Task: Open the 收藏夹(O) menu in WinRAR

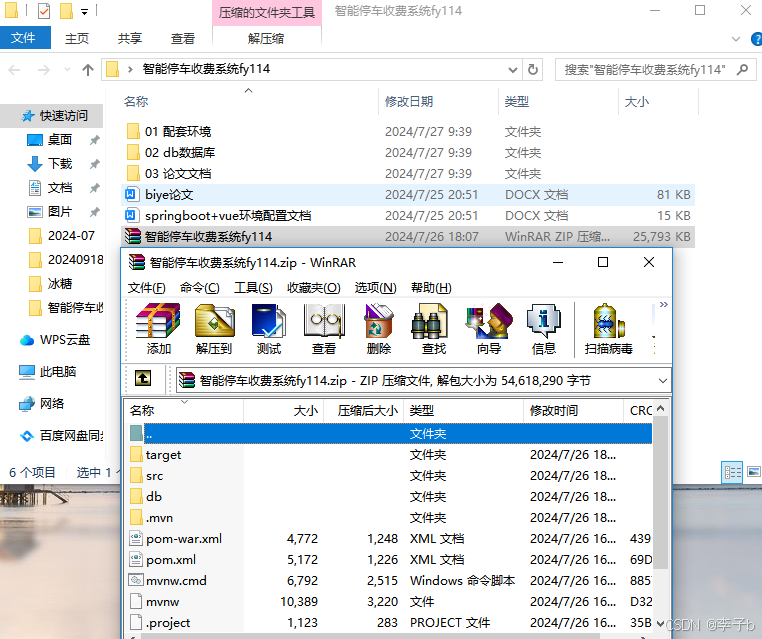Action: tap(313, 288)
